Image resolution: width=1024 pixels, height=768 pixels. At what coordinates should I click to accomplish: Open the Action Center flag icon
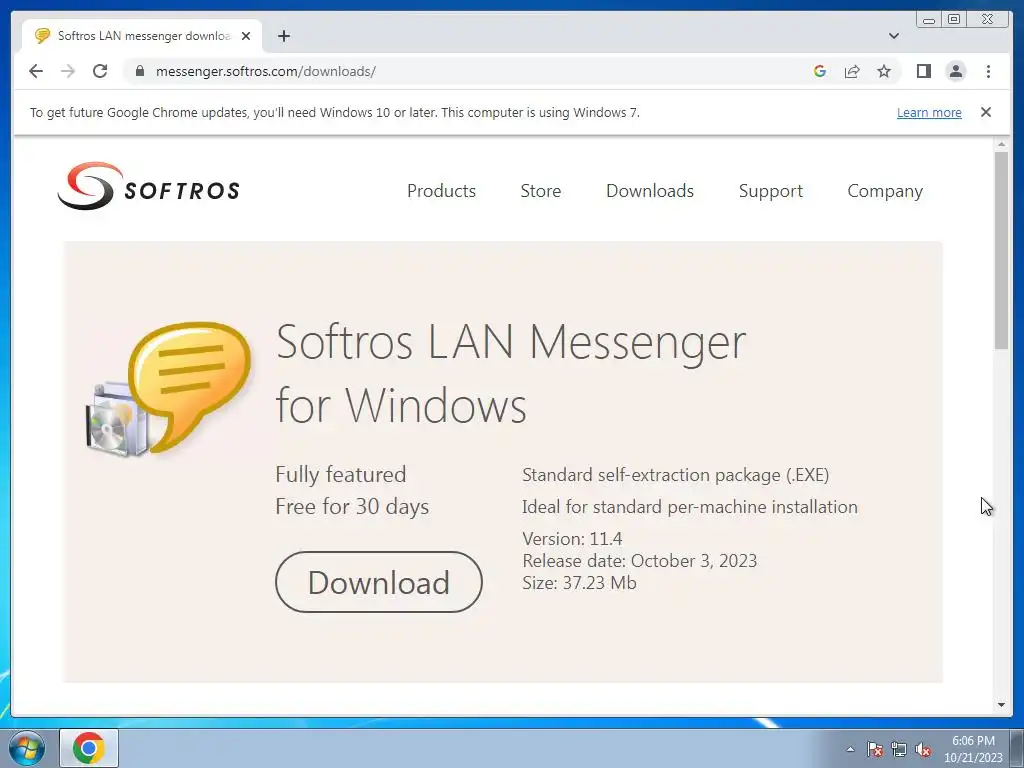click(x=874, y=749)
